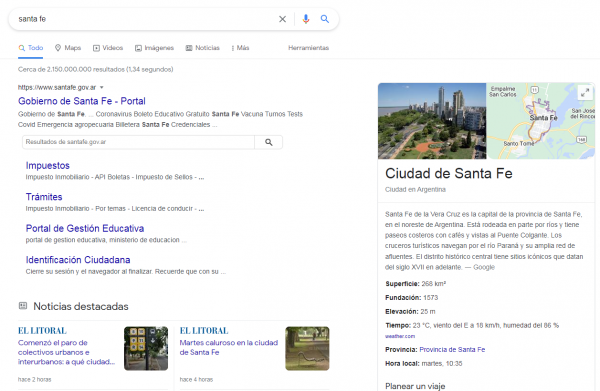Open the Más menu
The height and width of the screenshot is (391, 600).
click(x=240, y=48)
